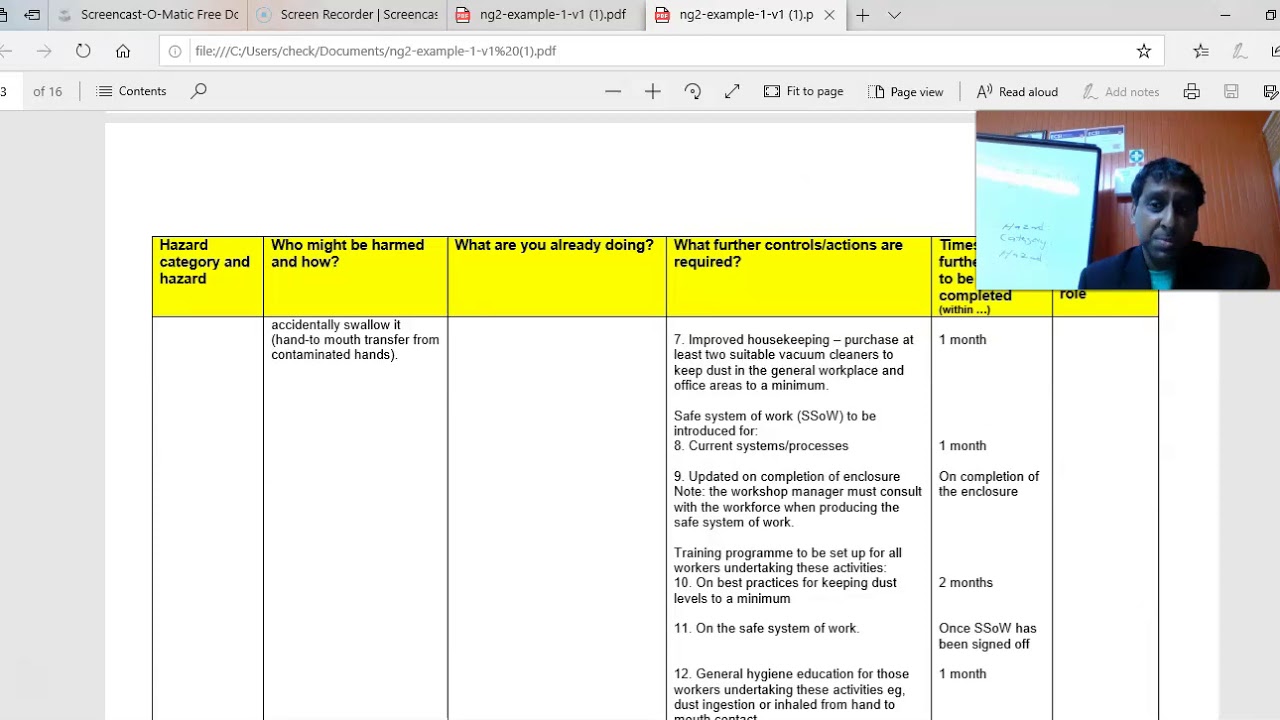Image resolution: width=1280 pixels, height=720 pixels.
Task: Open the first ng2-example-1-v1 (1).pdf tab
Action: coord(547,15)
